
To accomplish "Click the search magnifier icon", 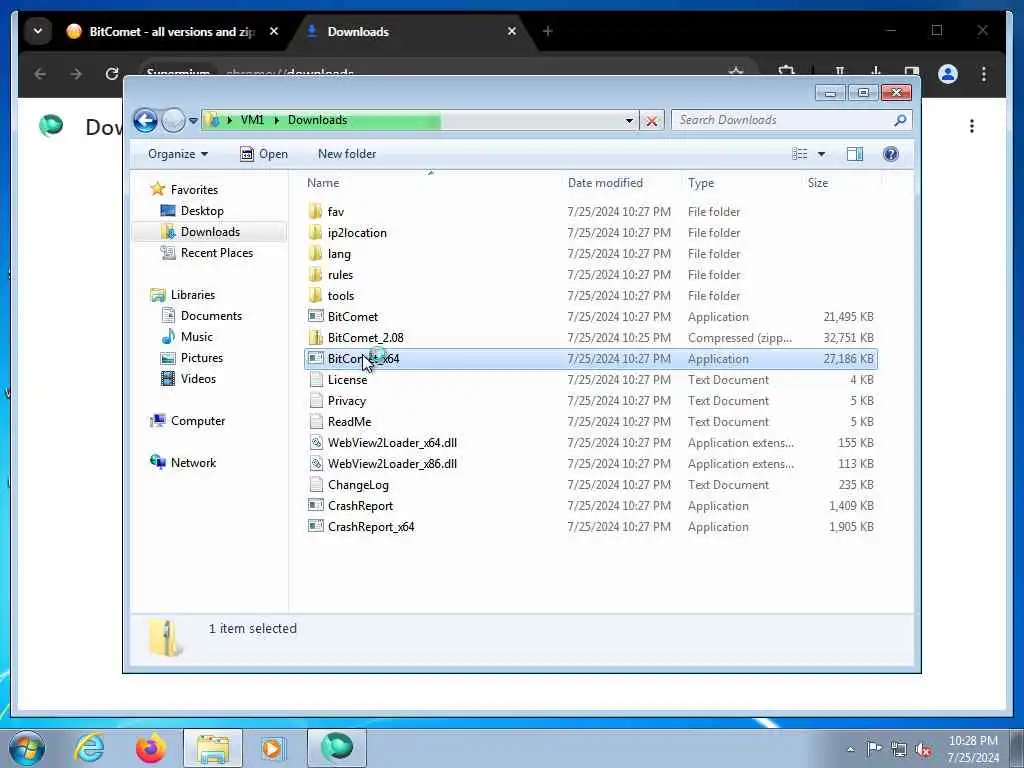I will 901,120.
